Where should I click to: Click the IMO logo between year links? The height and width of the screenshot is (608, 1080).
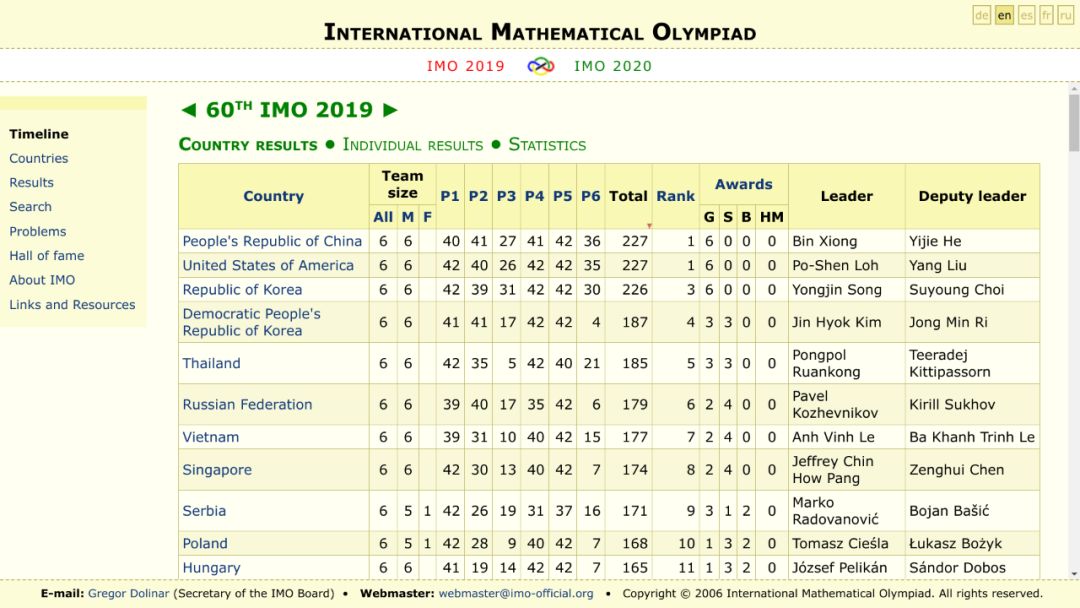click(x=541, y=66)
